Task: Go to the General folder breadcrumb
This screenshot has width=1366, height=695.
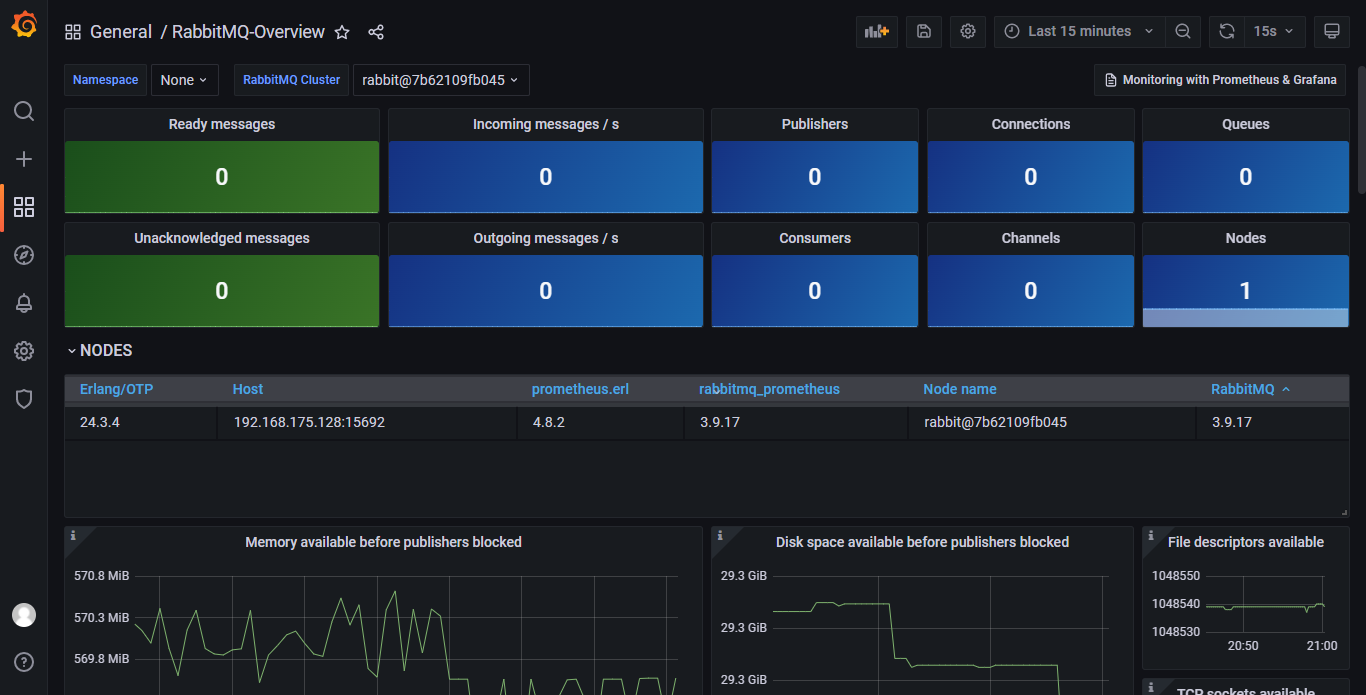Action: [121, 32]
